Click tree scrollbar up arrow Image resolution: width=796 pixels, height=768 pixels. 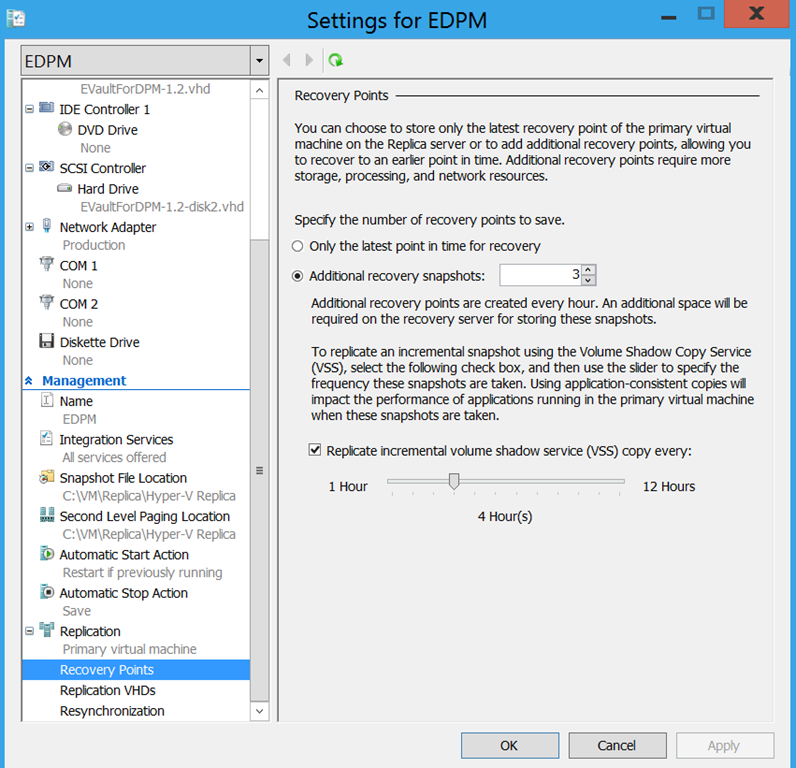tap(259, 90)
